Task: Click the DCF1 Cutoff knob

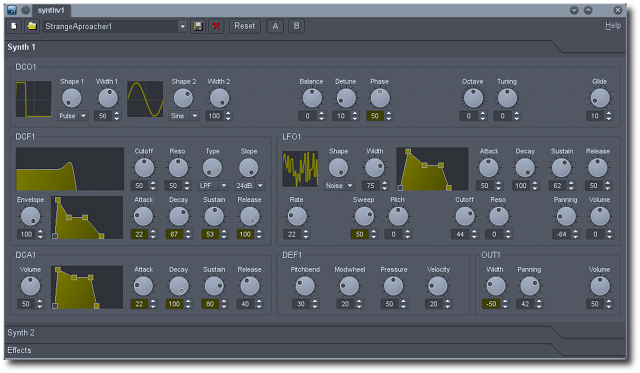Action: click(x=144, y=168)
